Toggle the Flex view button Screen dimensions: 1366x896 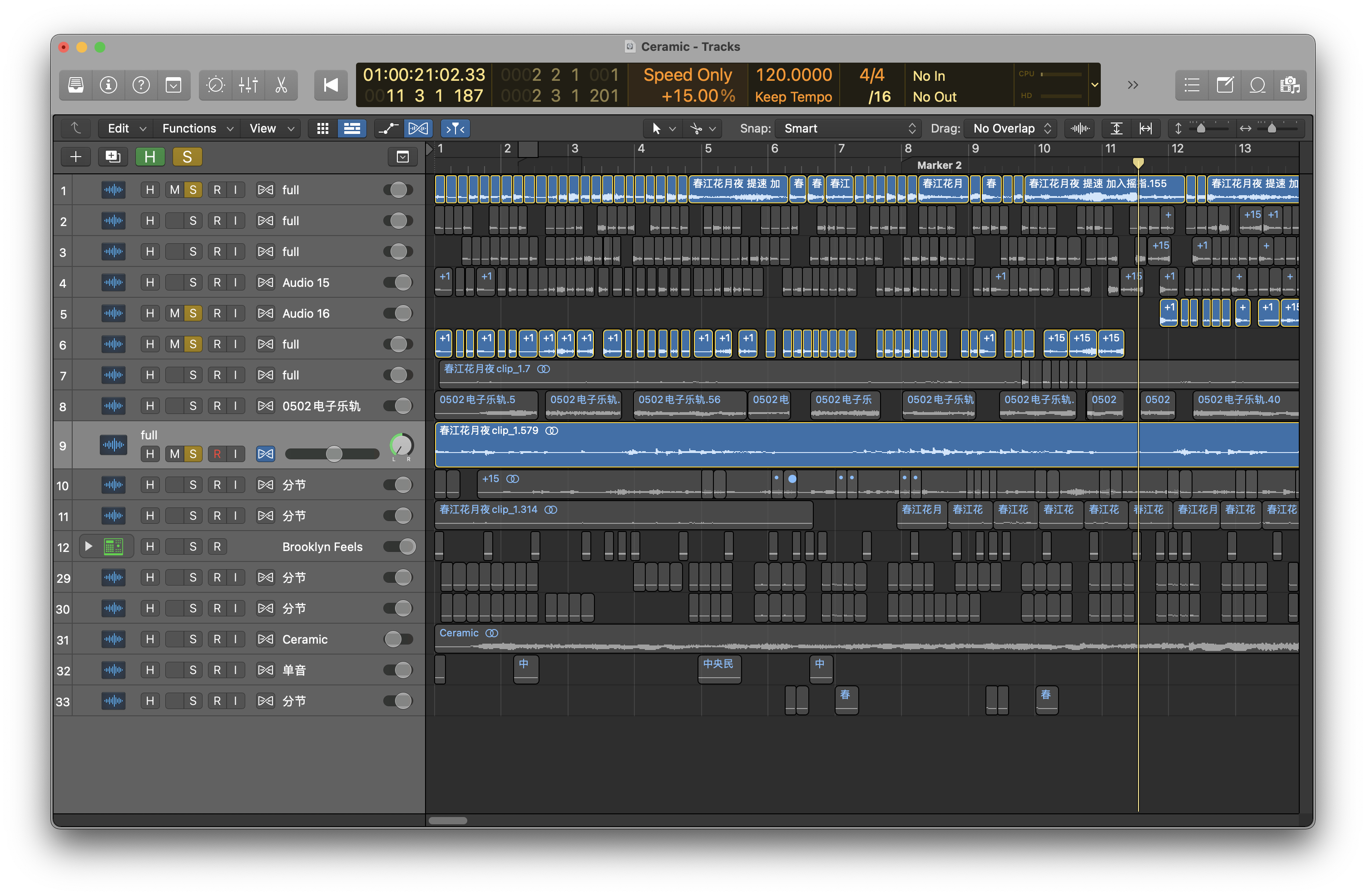tap(418, 128)
